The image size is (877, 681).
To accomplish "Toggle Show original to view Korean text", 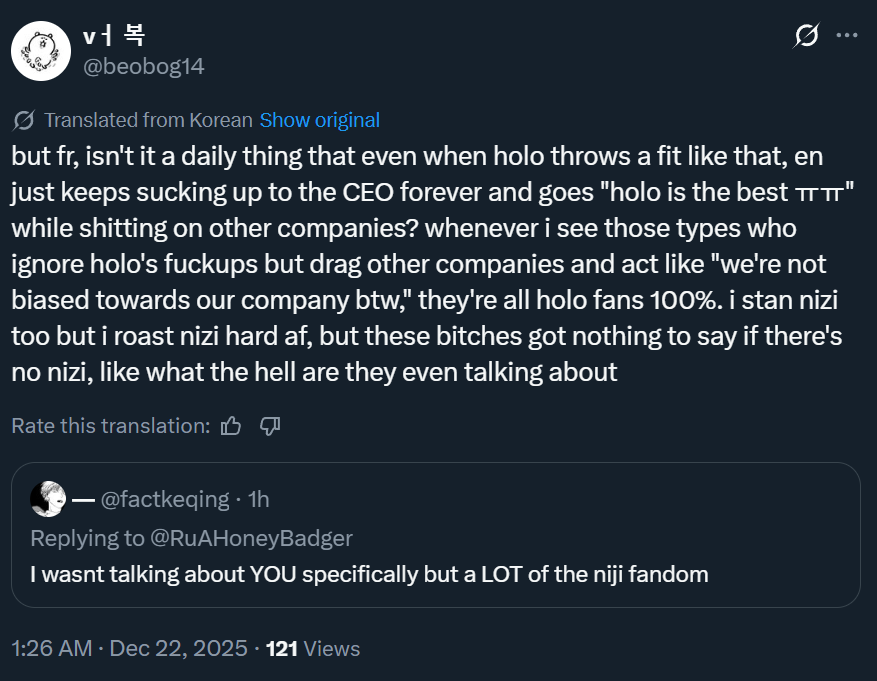I will click(x=319, y=120).
